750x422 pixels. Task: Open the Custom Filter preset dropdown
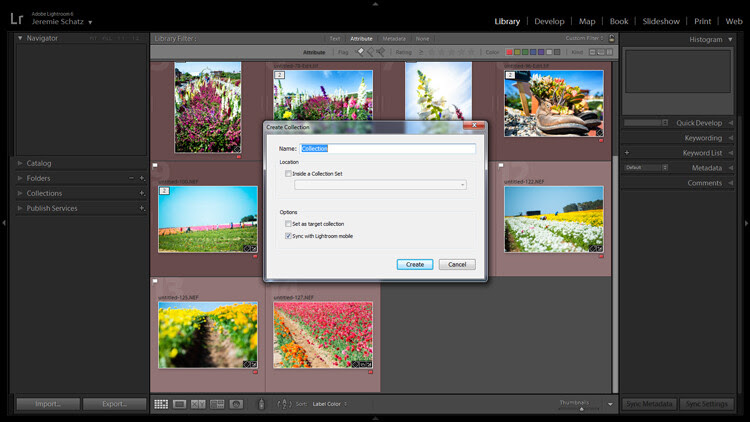click(x=585, y=38)
